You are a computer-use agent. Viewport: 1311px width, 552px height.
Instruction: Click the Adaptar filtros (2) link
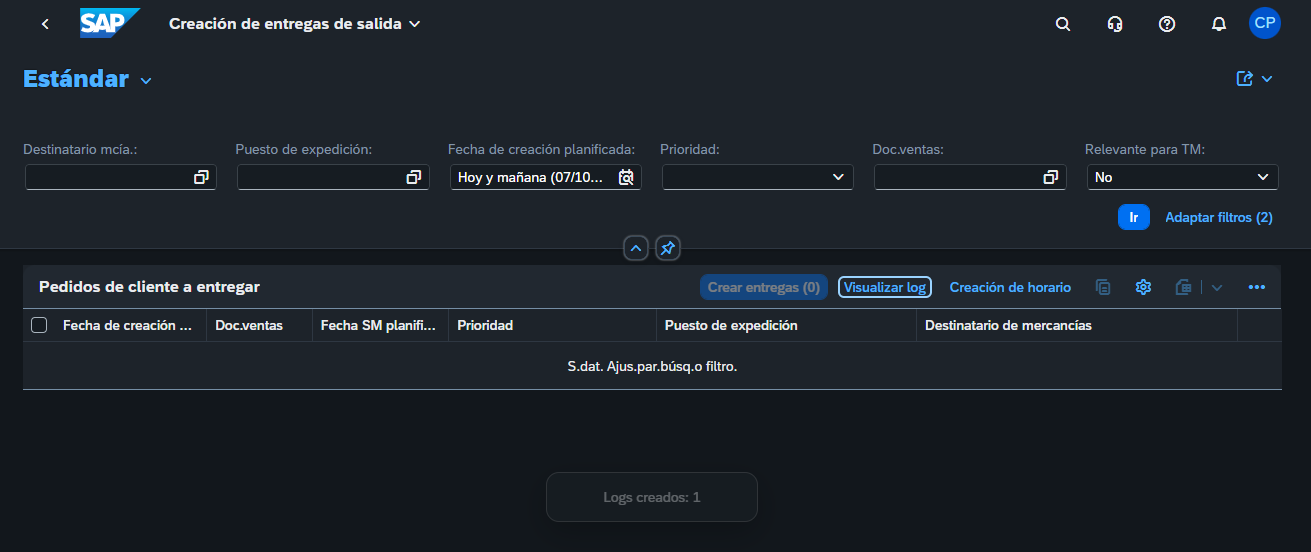[x=1218, y=217]
